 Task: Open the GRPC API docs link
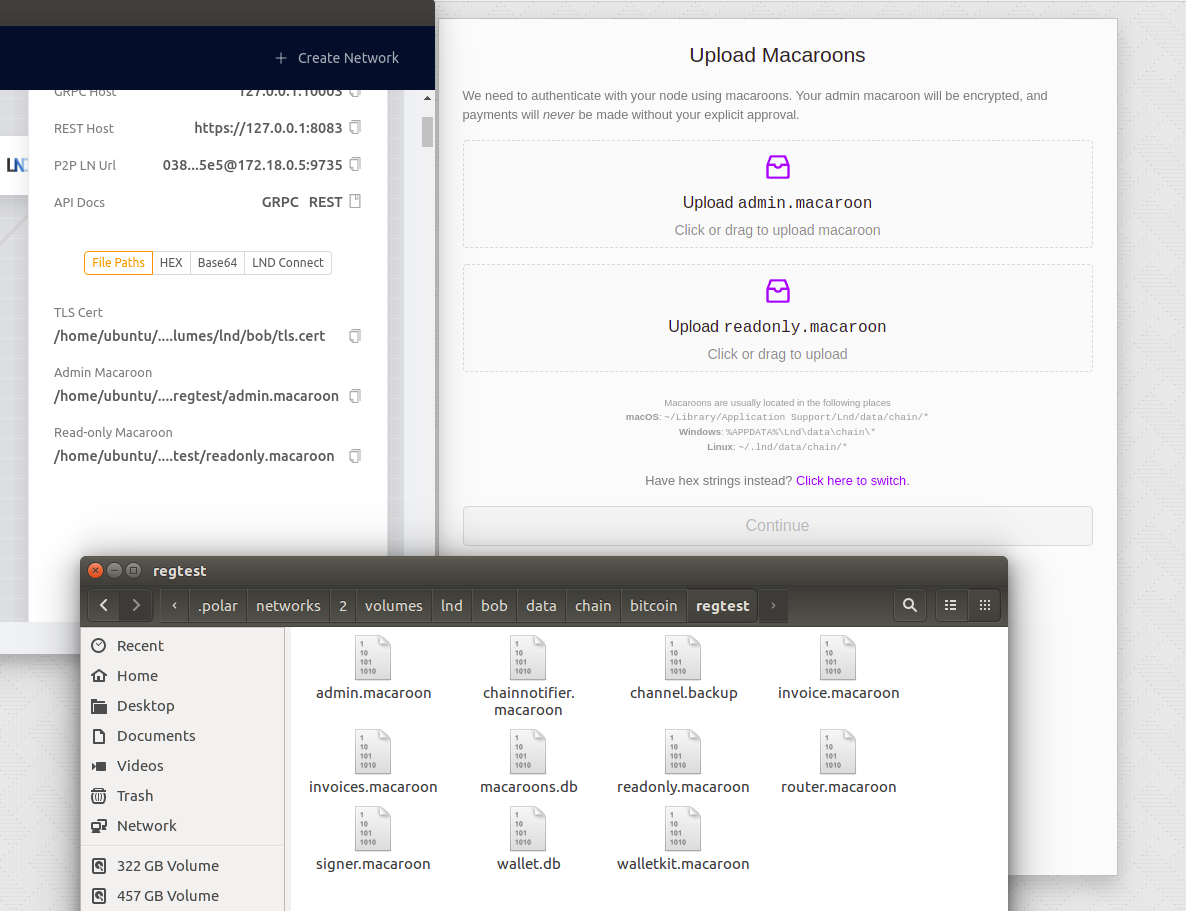[x=280, y=202]
